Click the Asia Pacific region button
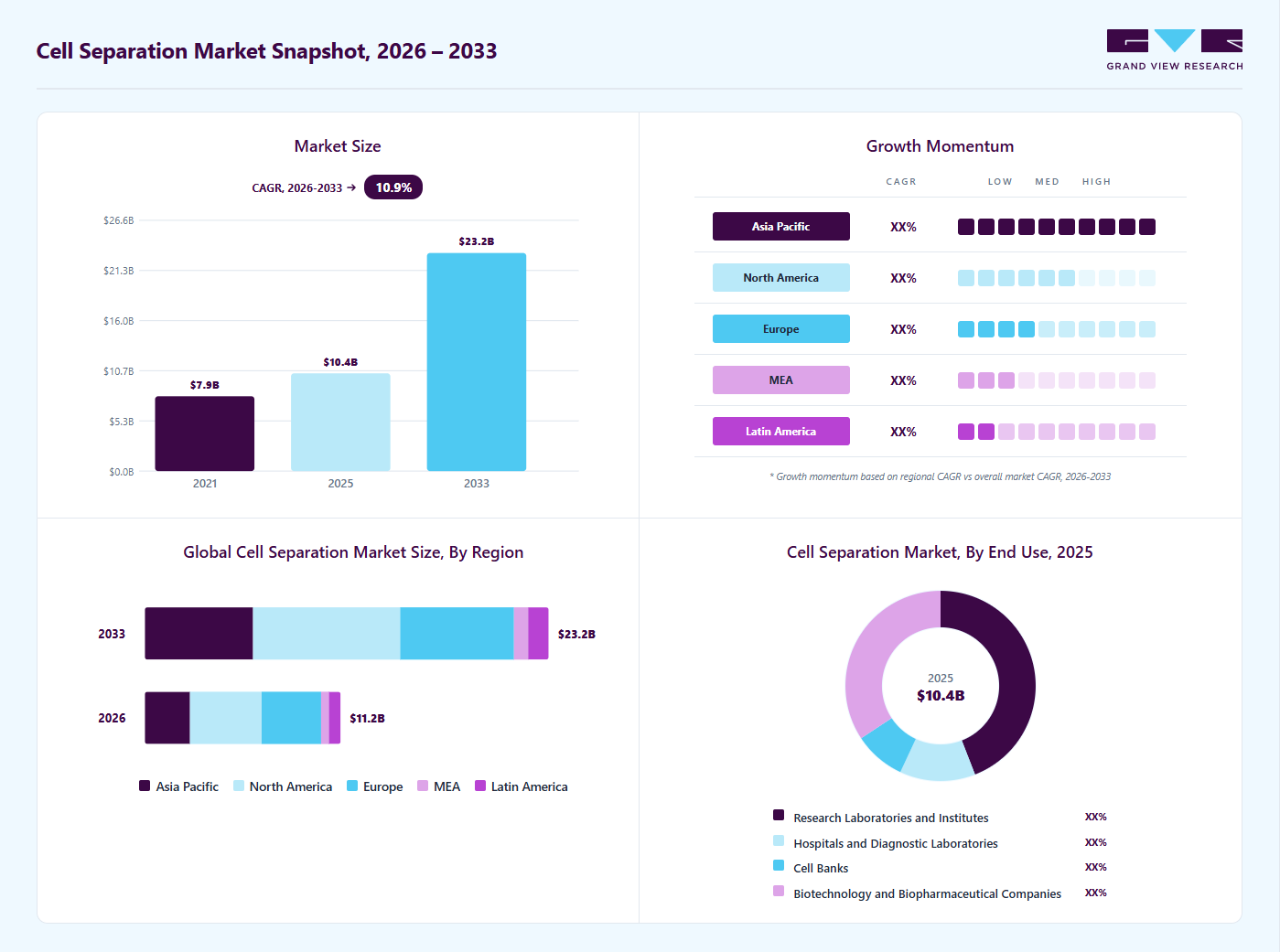 pyautogui.click(x=781, y=227)
